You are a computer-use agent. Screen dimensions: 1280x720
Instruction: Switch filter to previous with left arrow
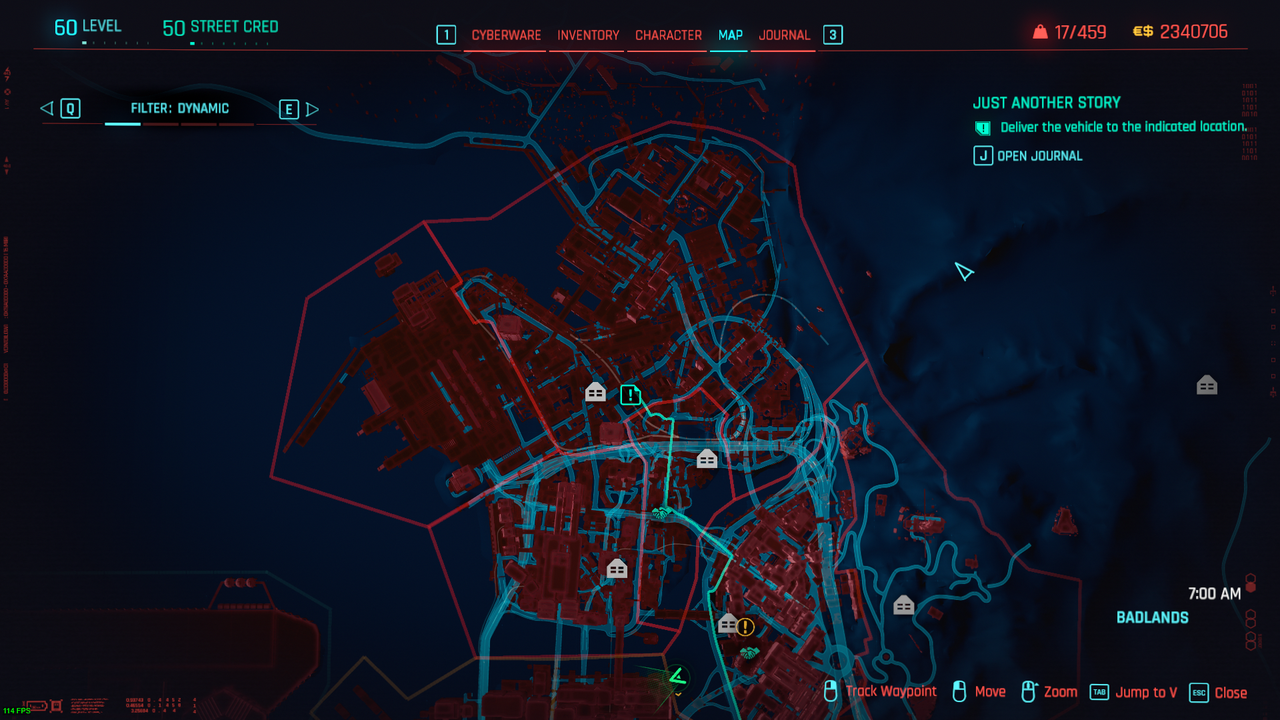coord(47,109)
